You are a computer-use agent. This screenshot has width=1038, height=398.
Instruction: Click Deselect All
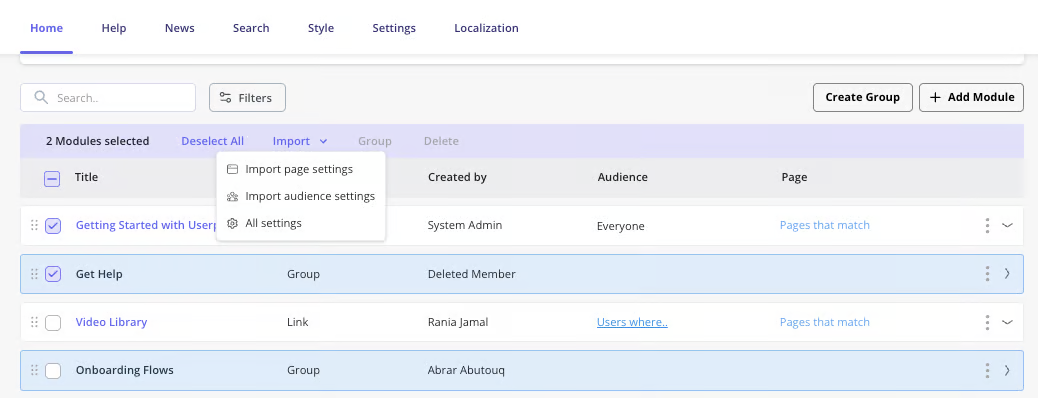(212, 141)
